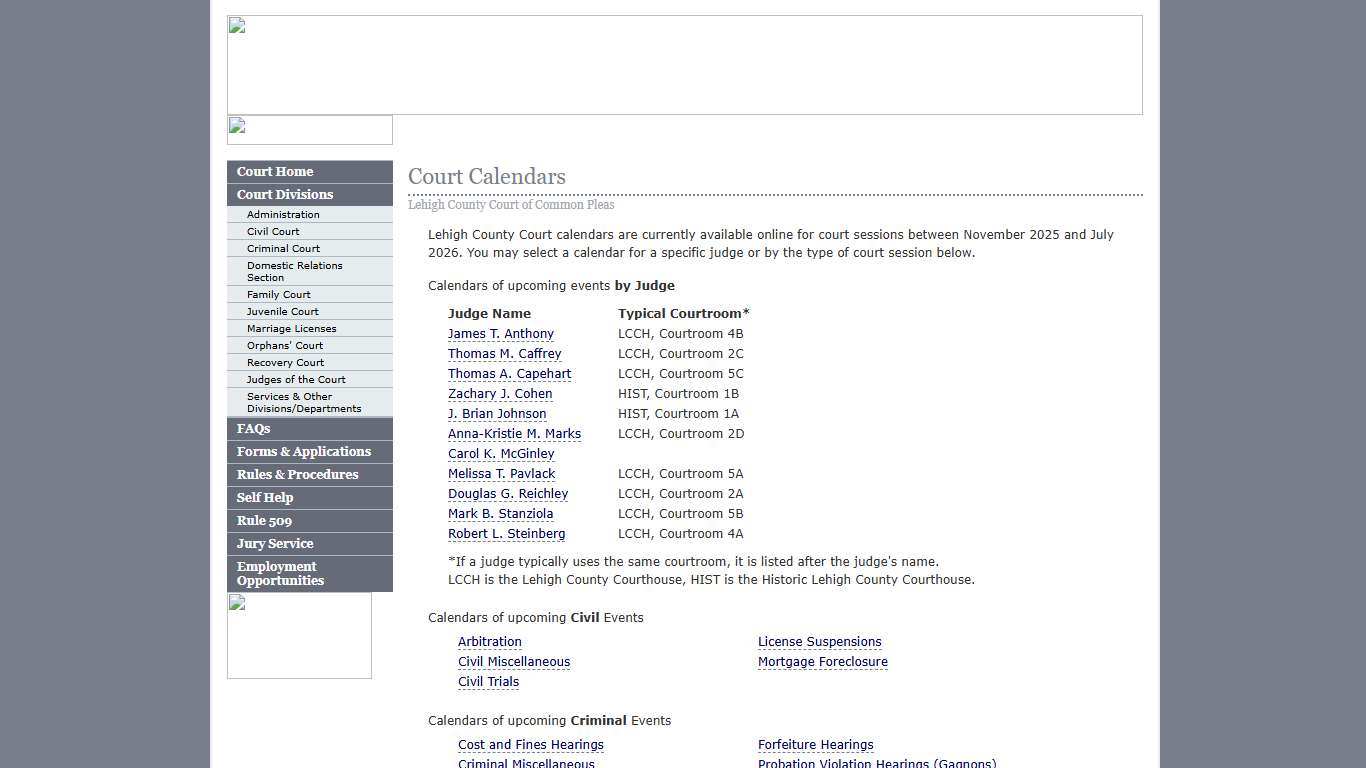View Rules & Procedures

[x=295, y=474]
